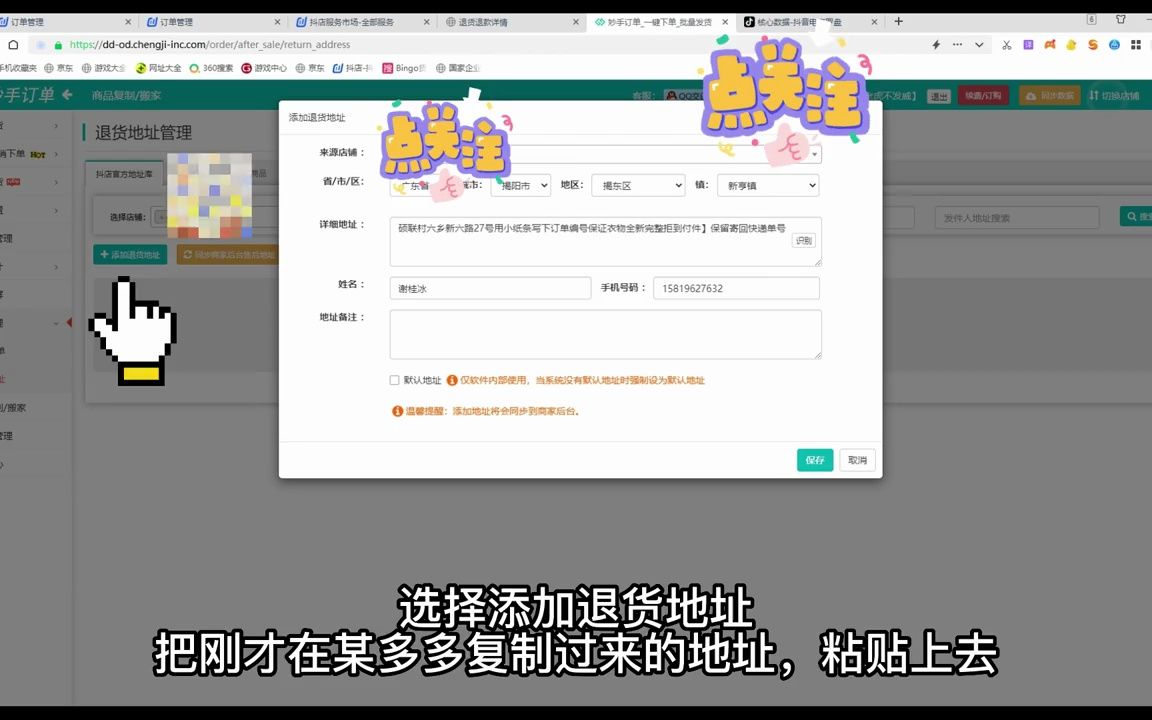
Task: Click the 同步商家后台售后地址 refresh icon
Action: 188,254
